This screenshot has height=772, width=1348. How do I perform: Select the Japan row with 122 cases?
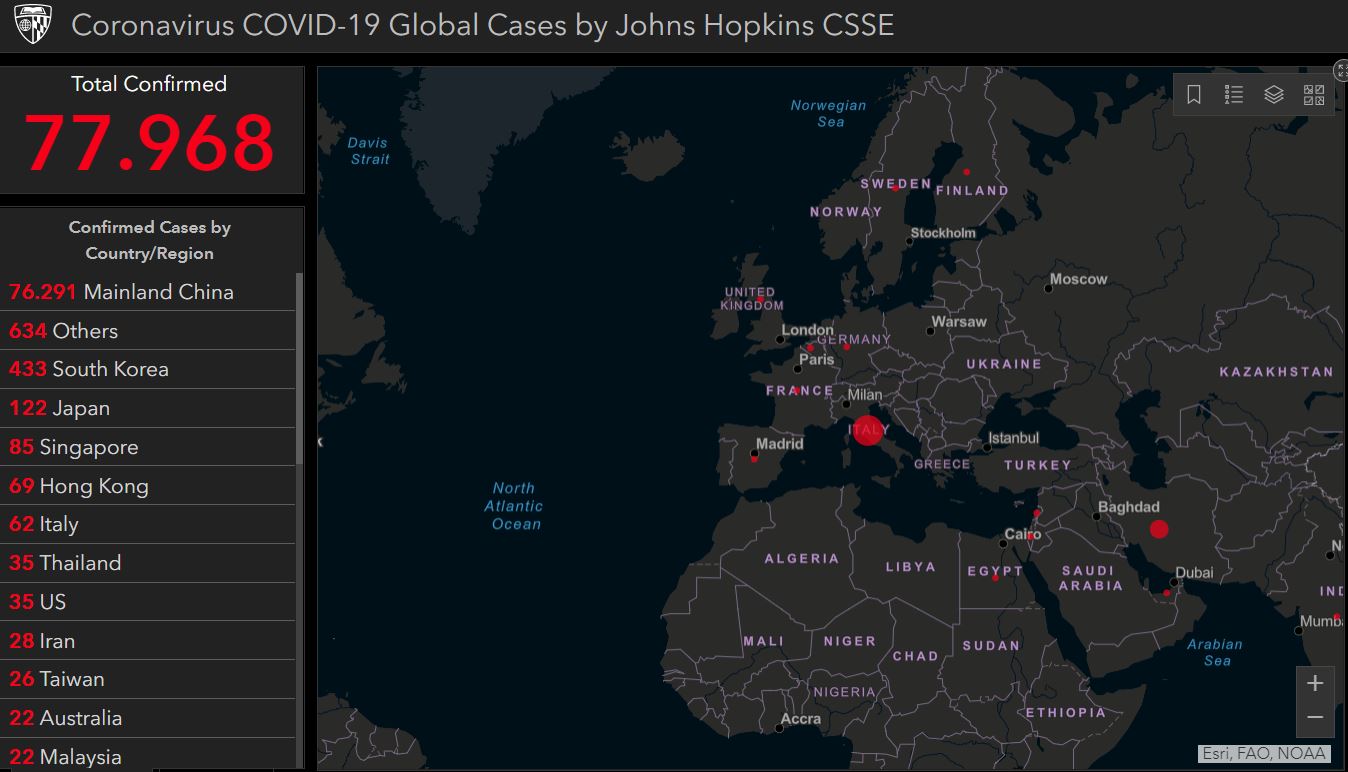pos(148,408)
